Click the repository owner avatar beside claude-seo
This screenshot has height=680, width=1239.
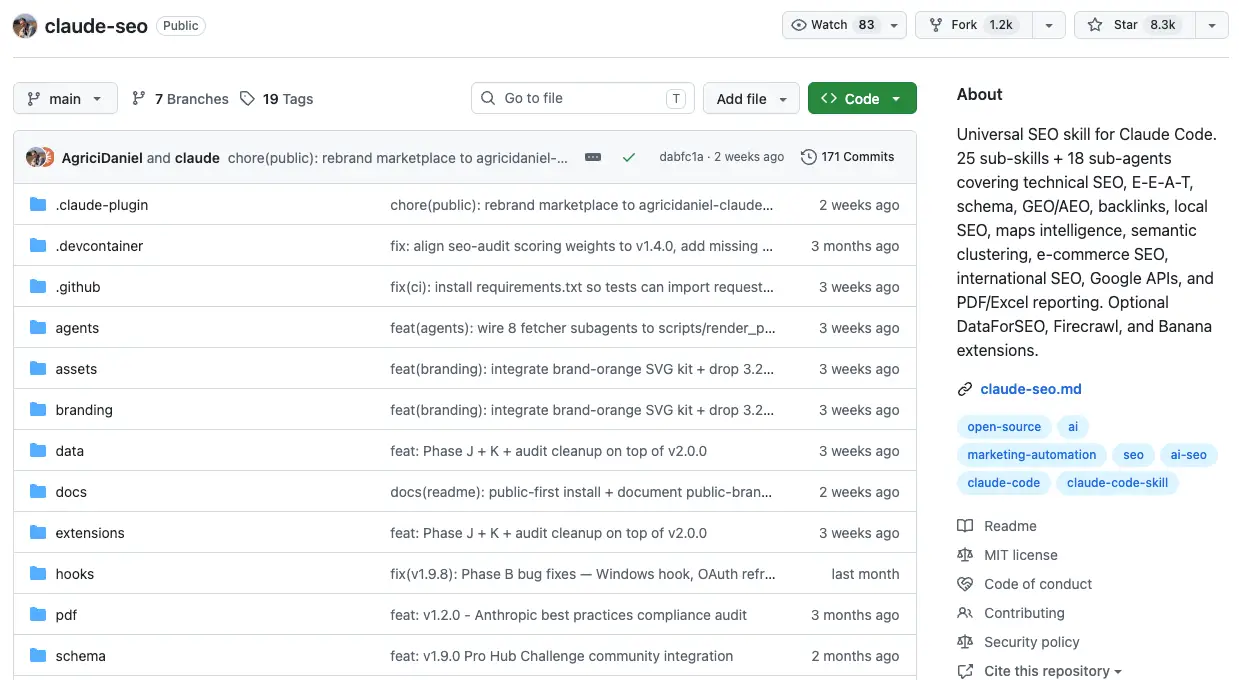25,26
